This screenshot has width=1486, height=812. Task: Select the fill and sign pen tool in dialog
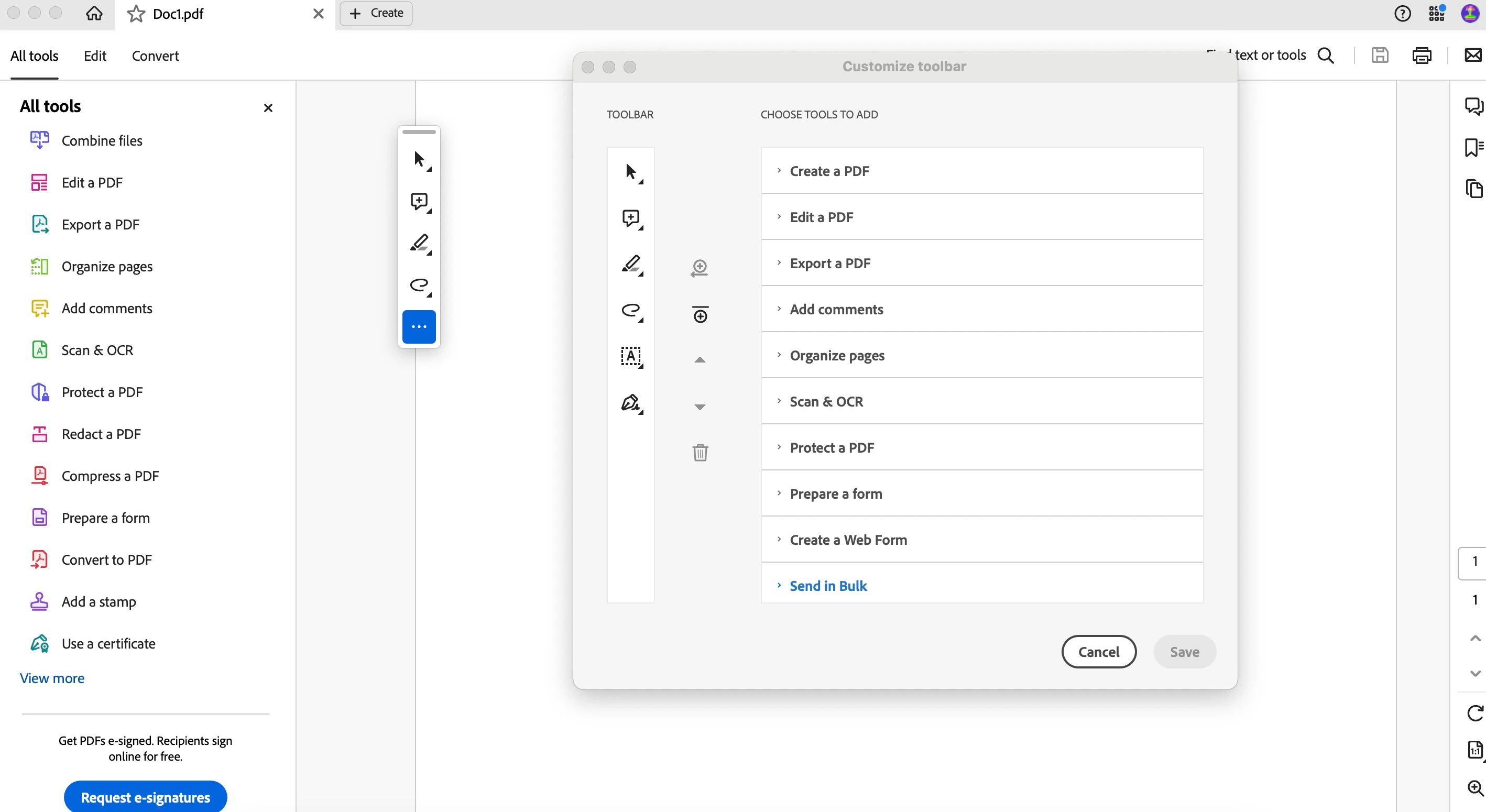tap(631, 403)
